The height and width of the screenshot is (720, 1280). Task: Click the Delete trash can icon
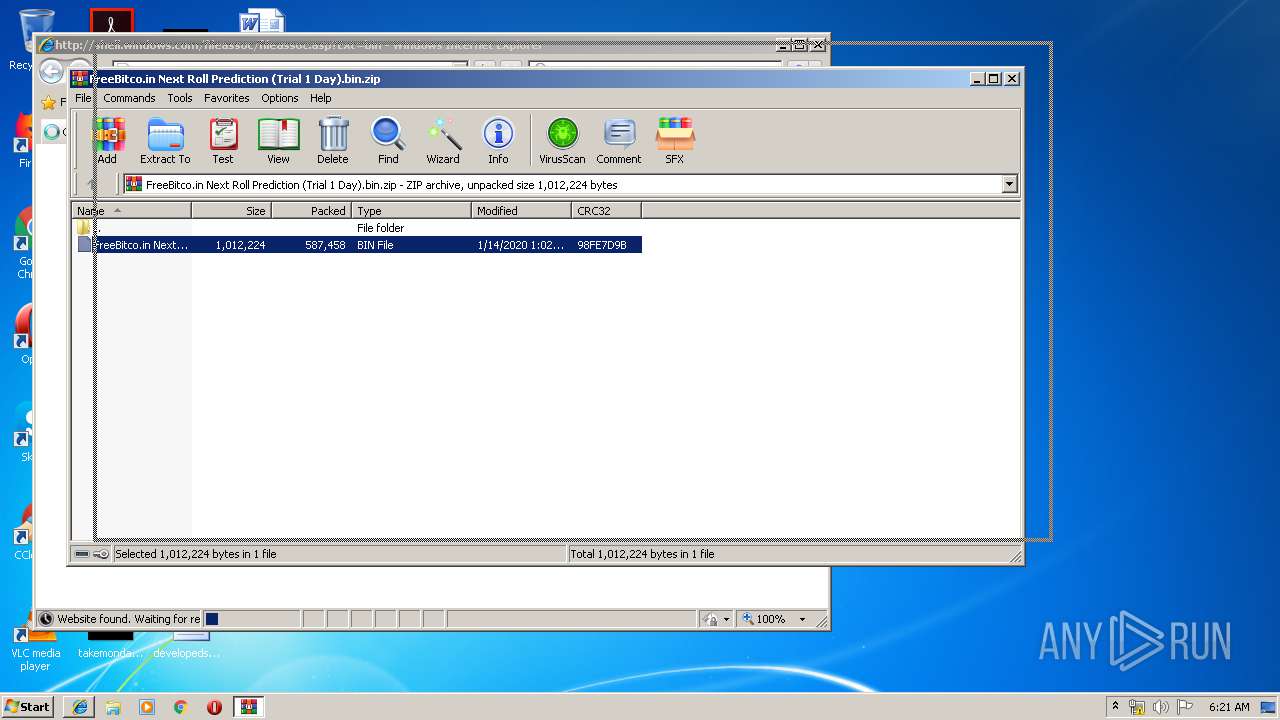[x=333, y=140]
